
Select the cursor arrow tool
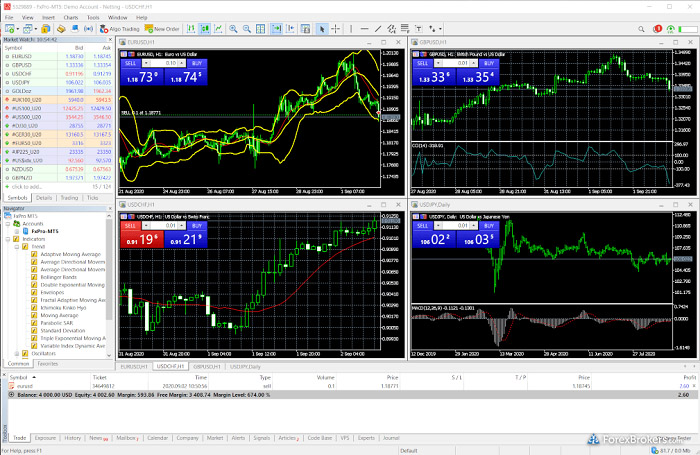pyautogui.click(x=321, y=29)
